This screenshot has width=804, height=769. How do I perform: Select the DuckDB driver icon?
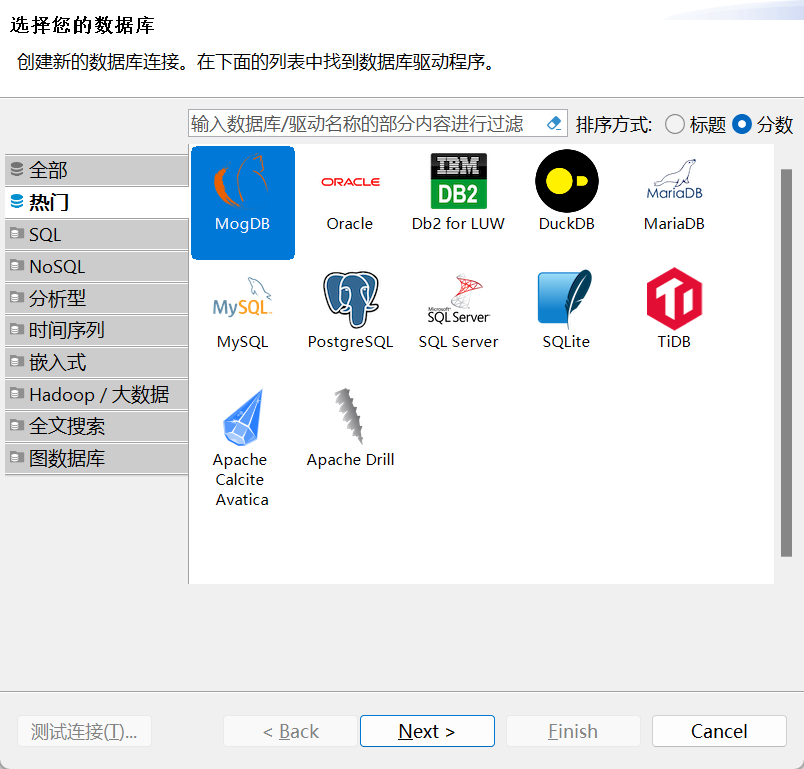[567, 193]
